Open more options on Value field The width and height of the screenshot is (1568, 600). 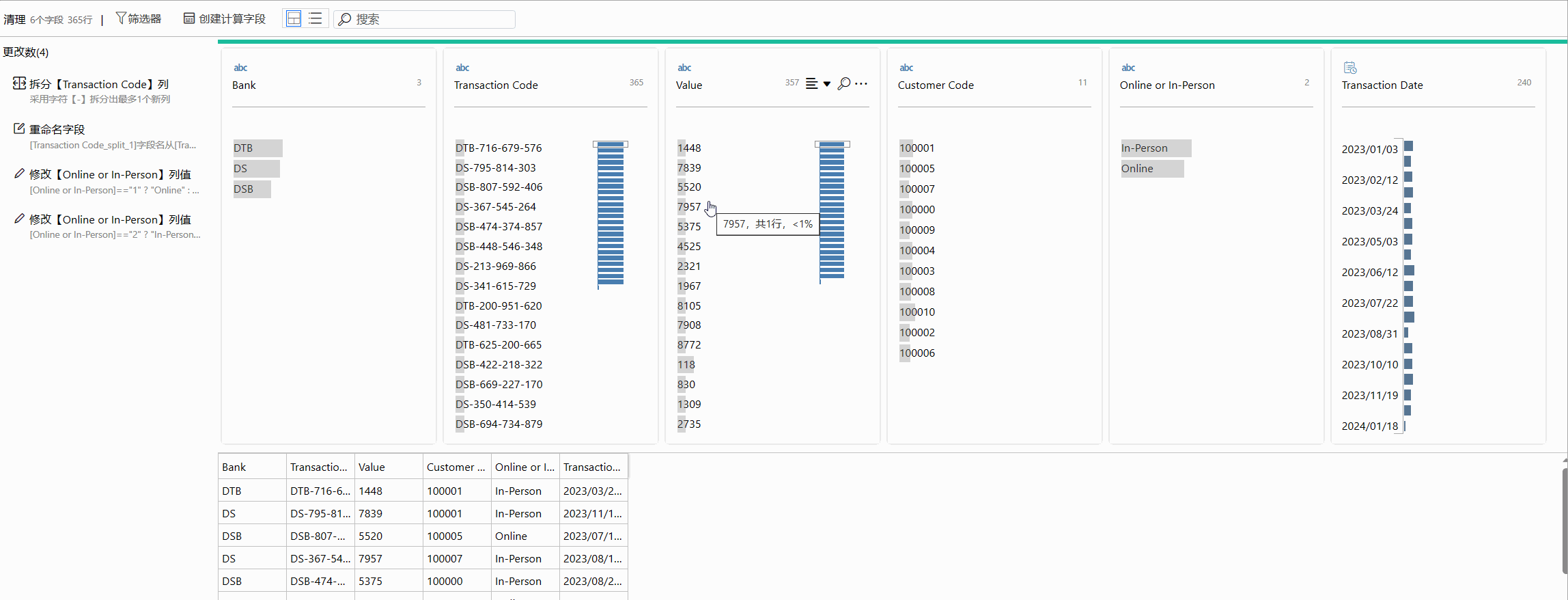click(x=861, y=83)
